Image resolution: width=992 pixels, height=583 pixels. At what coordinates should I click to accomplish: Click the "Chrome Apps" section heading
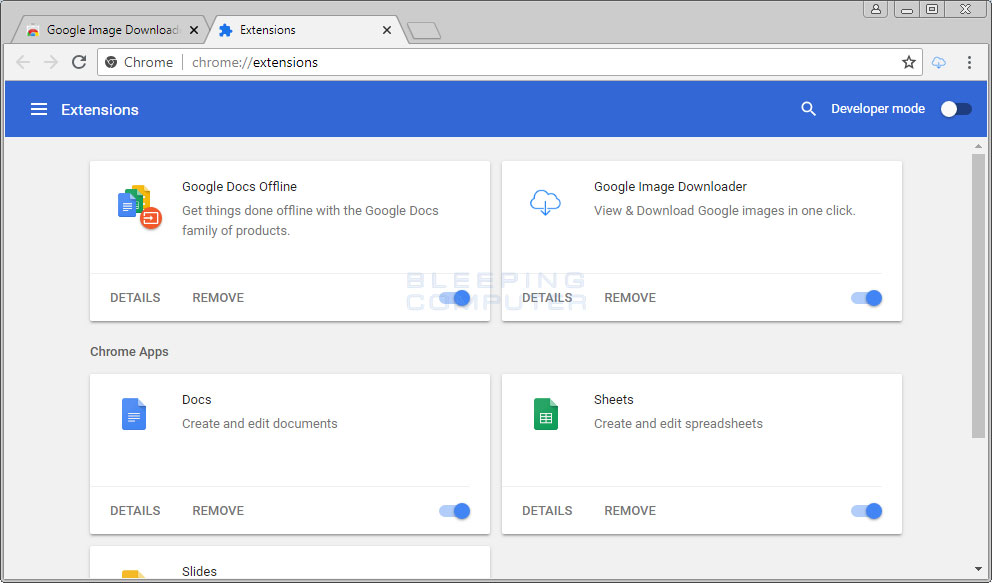pos(129,352)
